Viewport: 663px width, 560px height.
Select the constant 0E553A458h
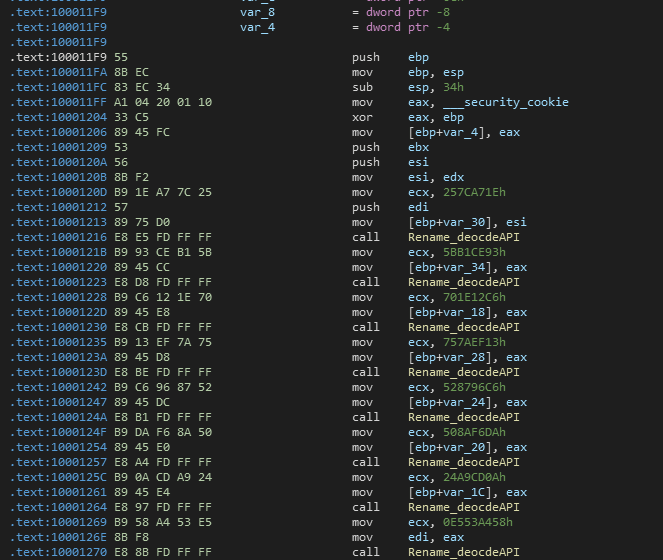point(477,522)
